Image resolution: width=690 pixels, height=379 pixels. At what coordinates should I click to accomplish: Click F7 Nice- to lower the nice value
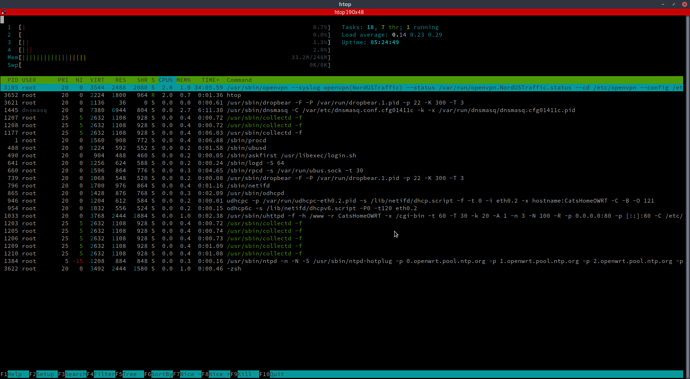(x=187, y=374)
